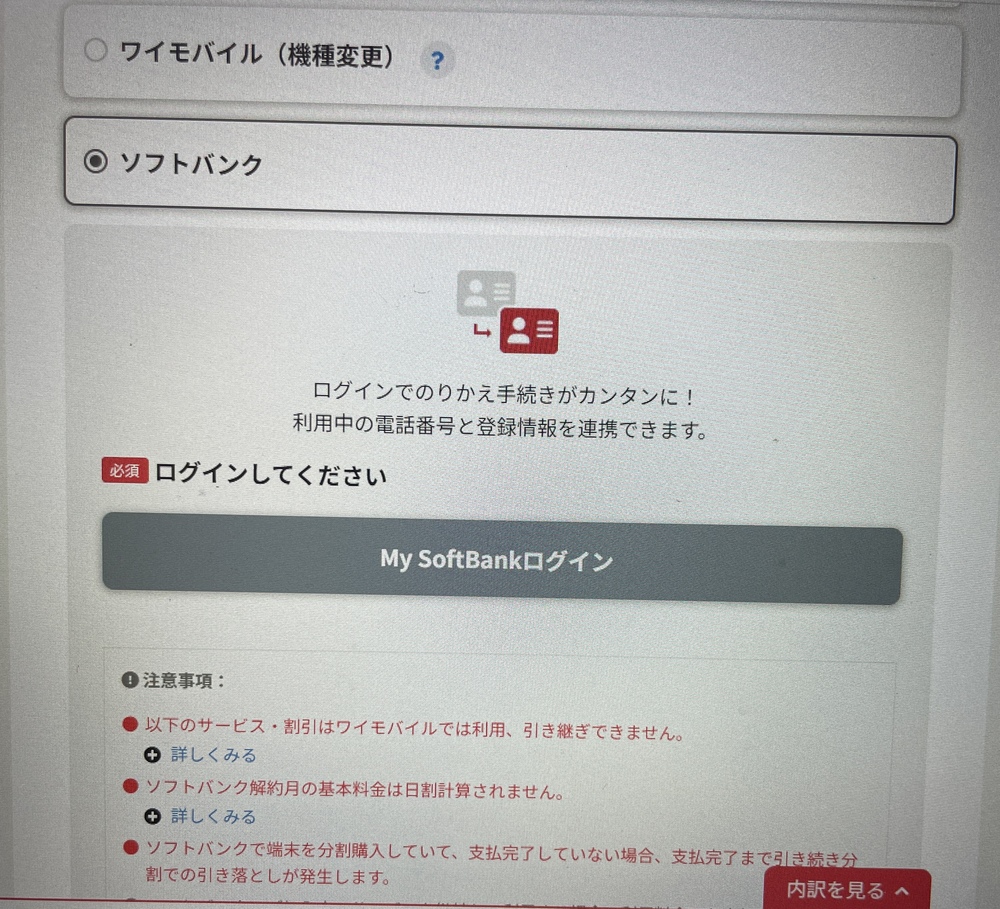Click the gray contact card icon

coord(485,291)
